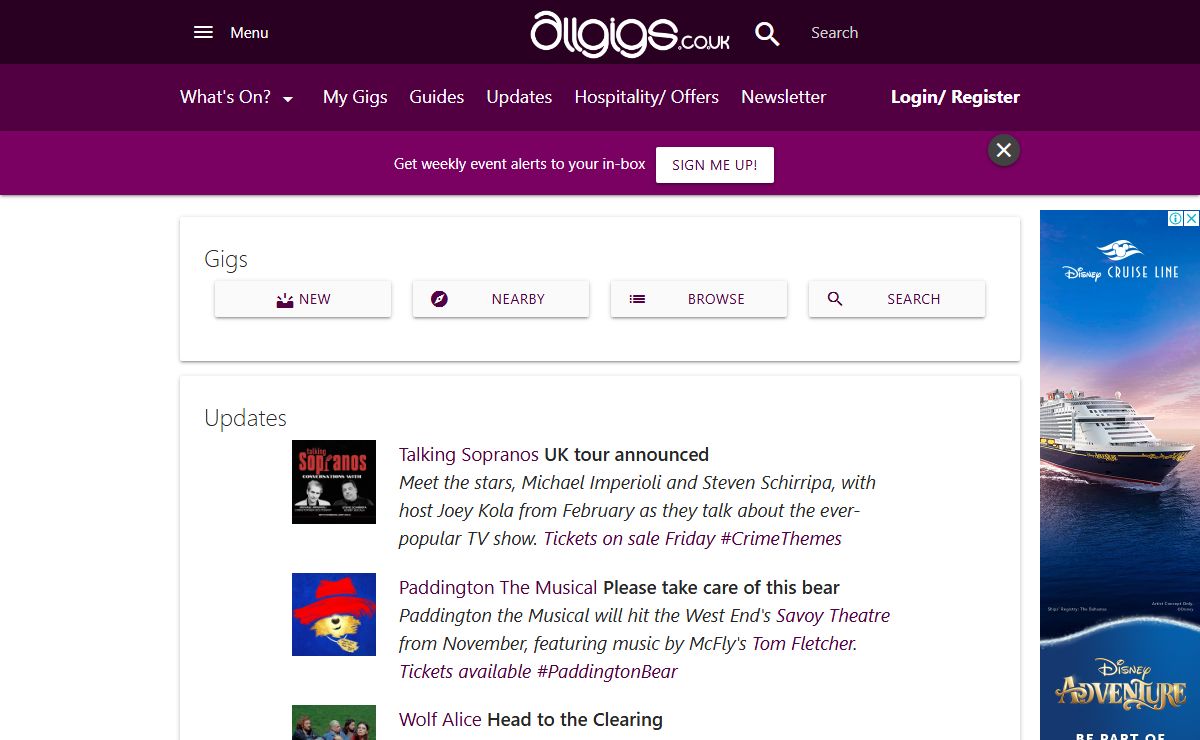
Task: Click the NEW gigs button
Action: (303, 299)
